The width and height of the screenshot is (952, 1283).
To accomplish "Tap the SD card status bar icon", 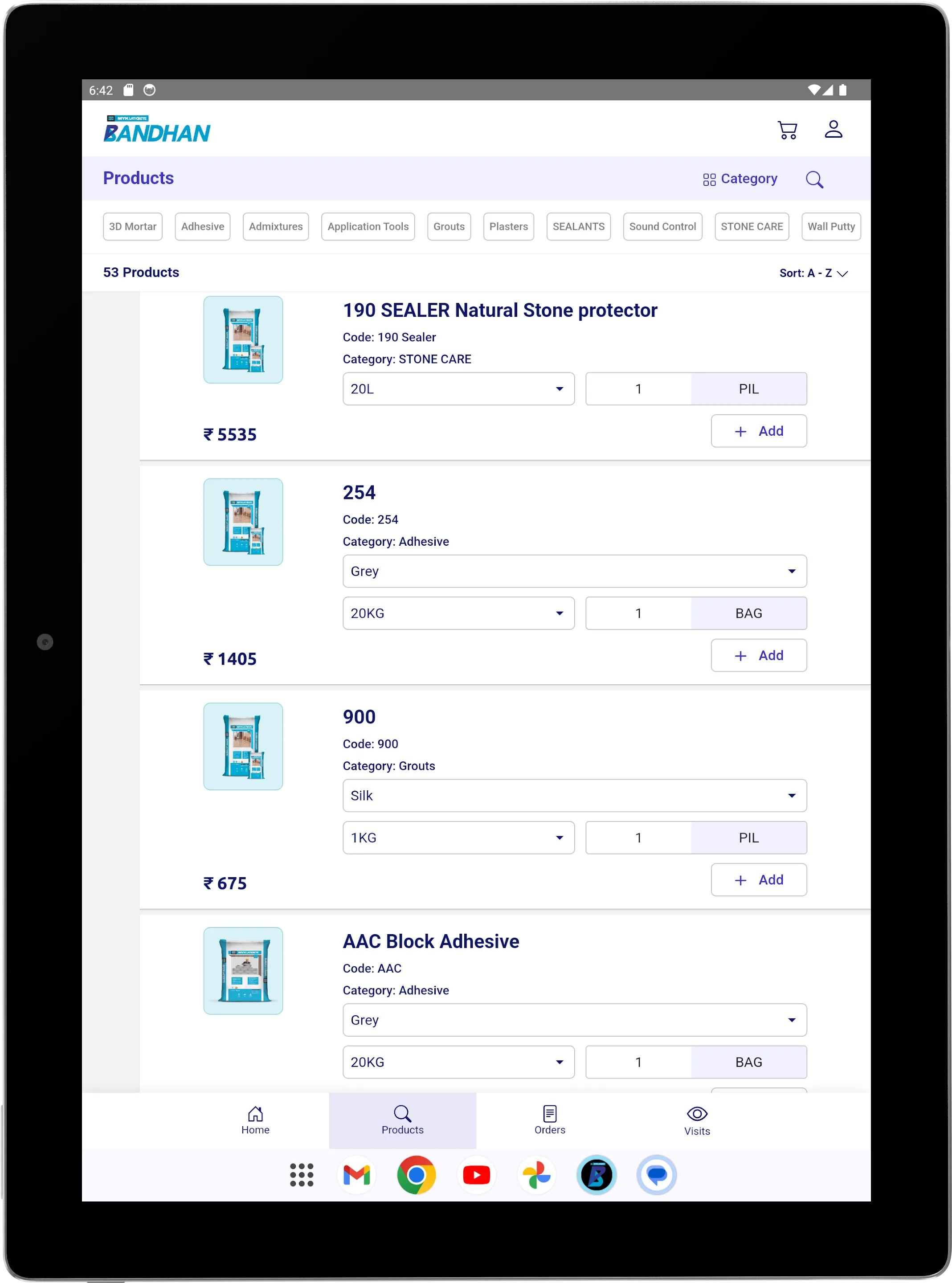I will 128,90.
